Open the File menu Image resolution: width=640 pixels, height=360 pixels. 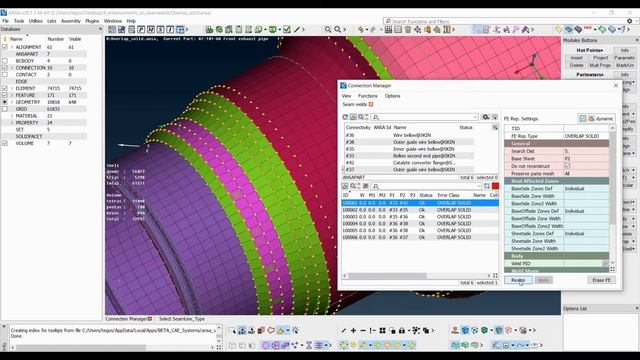pos(5,21)
